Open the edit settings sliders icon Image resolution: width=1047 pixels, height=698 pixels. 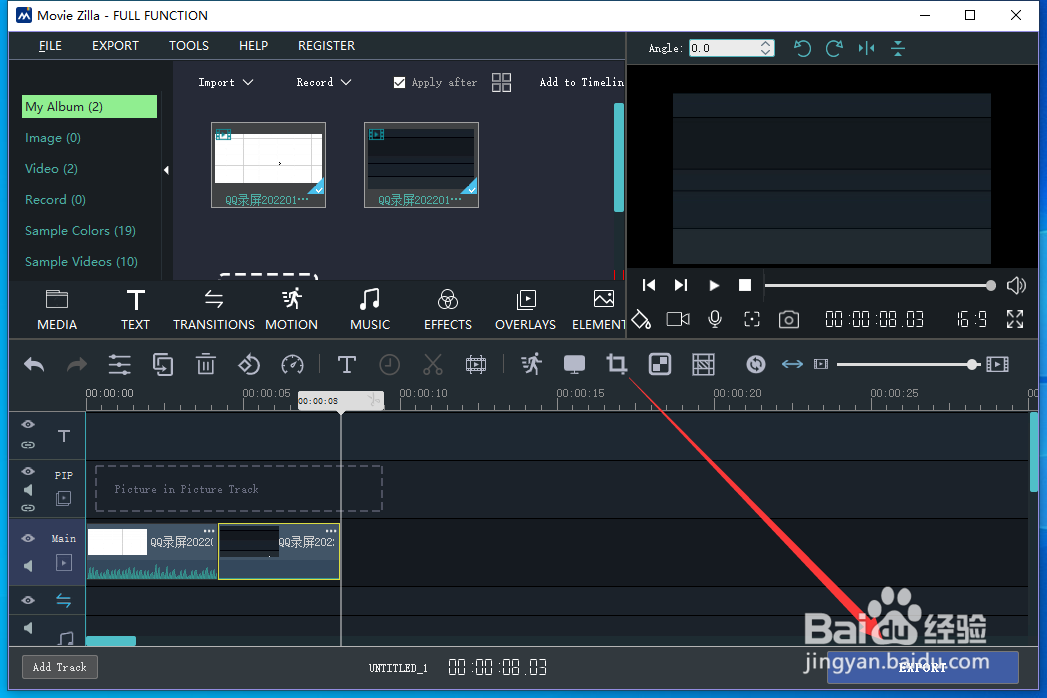click(120, 365)
